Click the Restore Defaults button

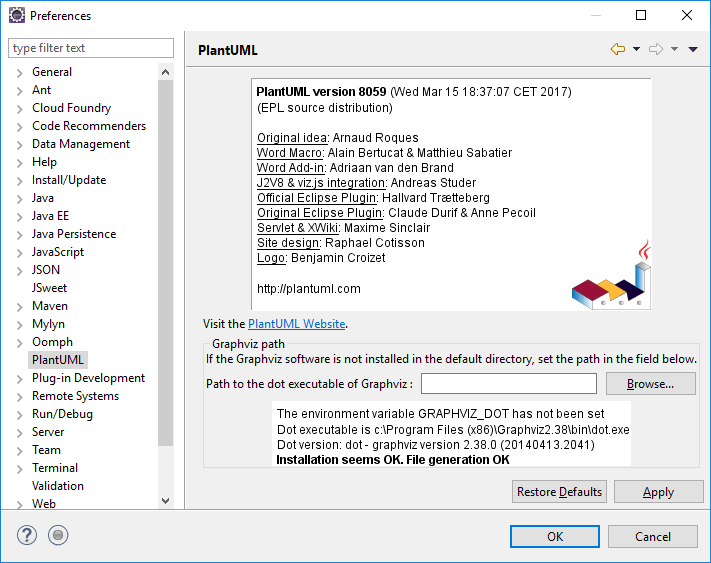[559, 491]
